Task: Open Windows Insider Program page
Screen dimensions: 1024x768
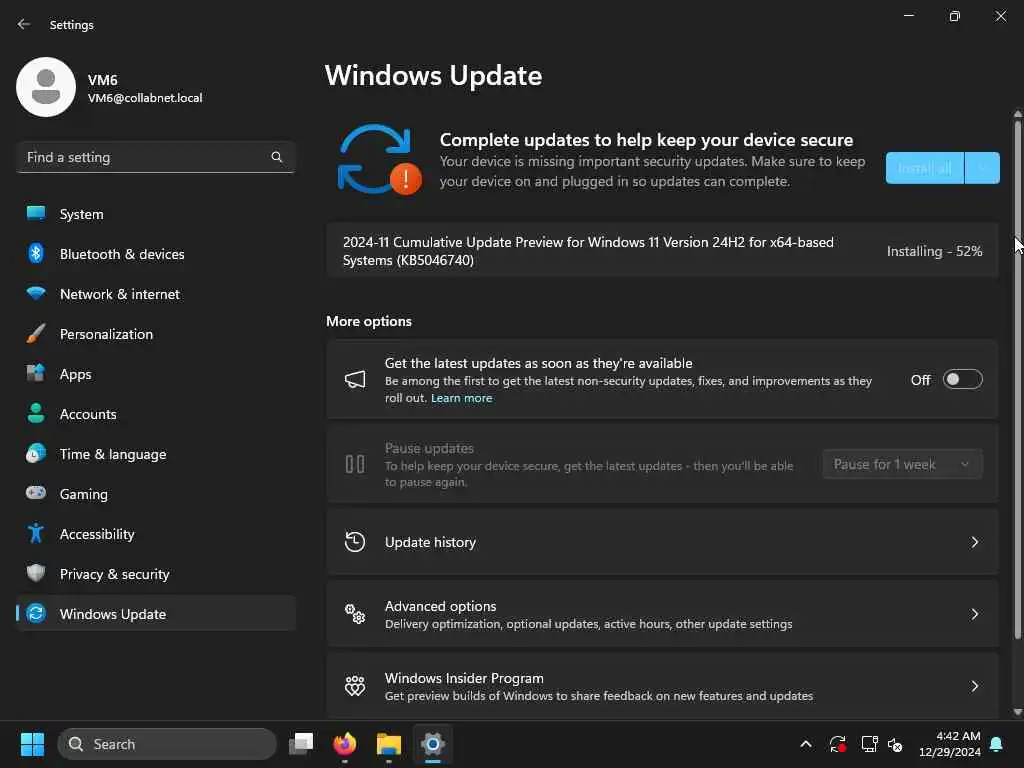Action: click(662, 686)
